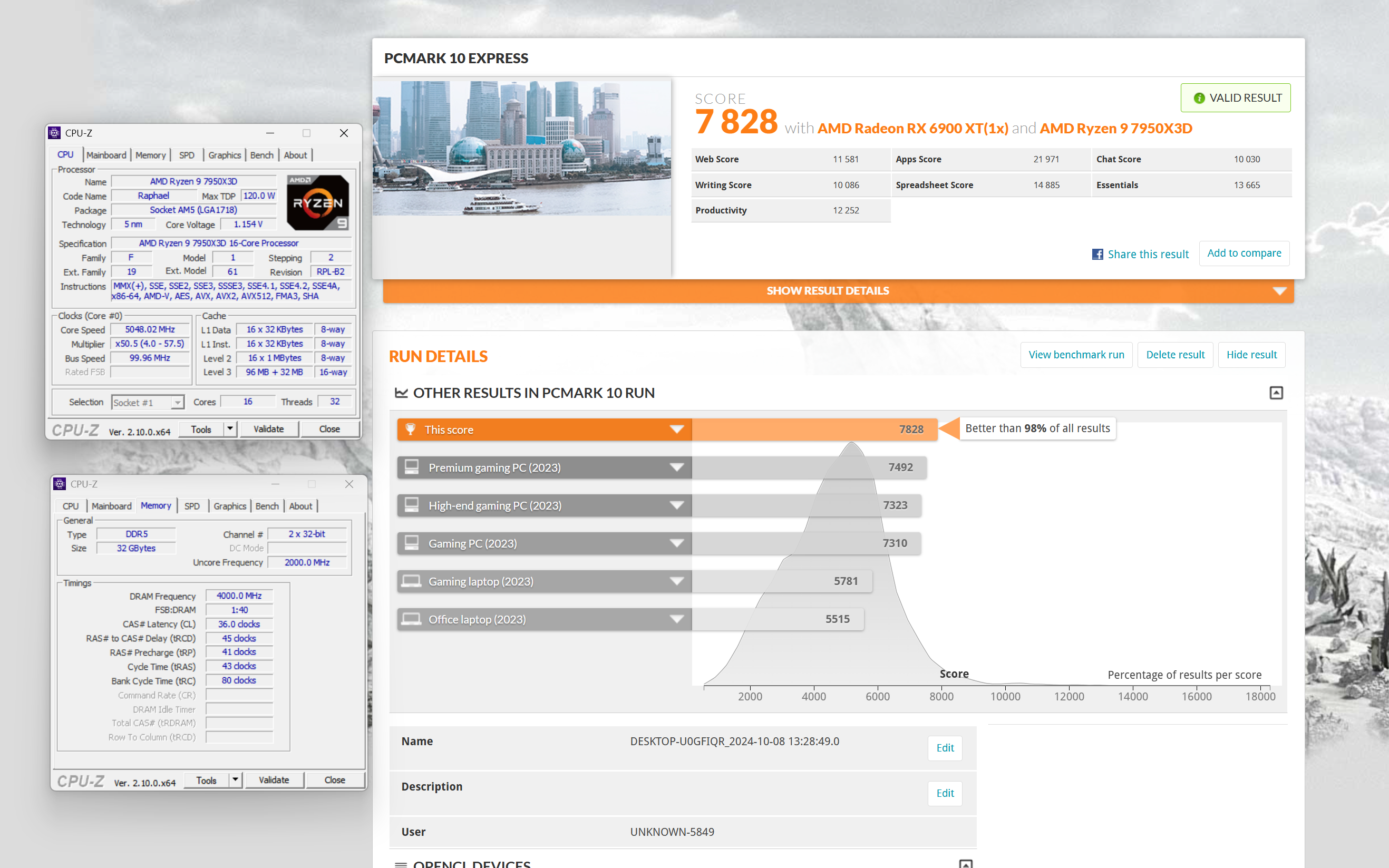Open SPD tab in Memory CPU-Z window

click(192, 506)
